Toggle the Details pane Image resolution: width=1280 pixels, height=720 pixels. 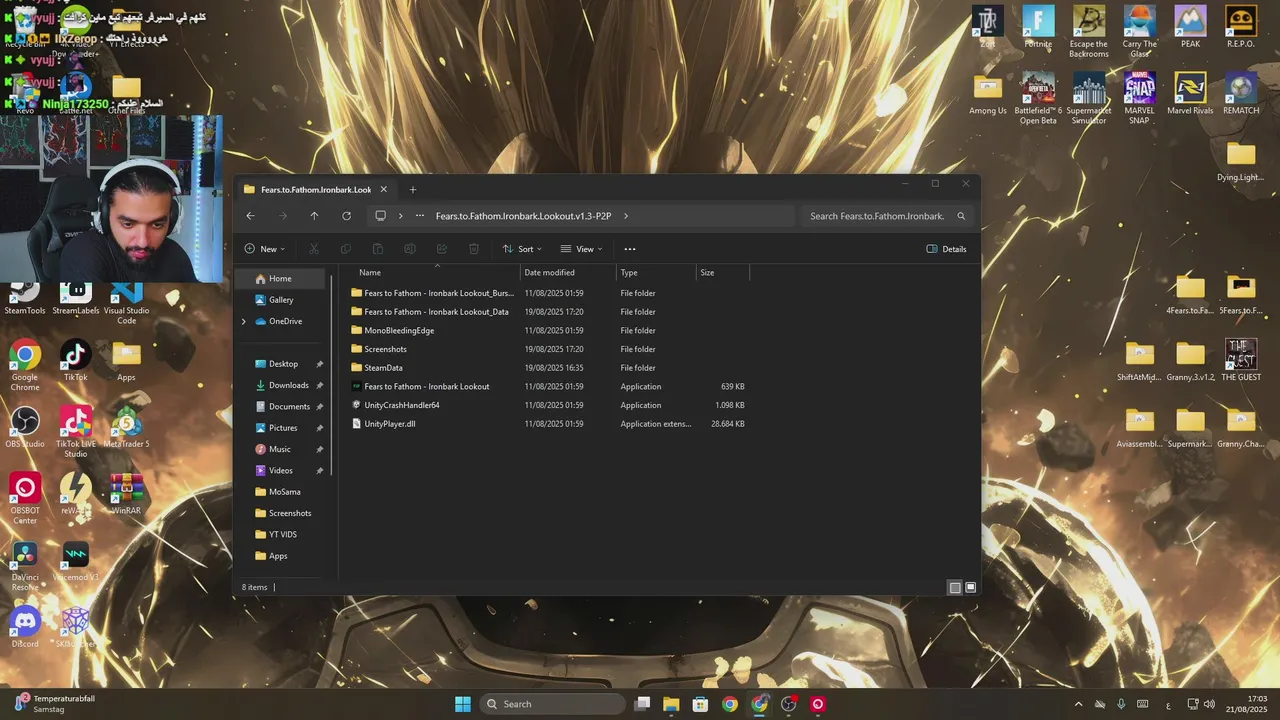click(x=946, y=249)
